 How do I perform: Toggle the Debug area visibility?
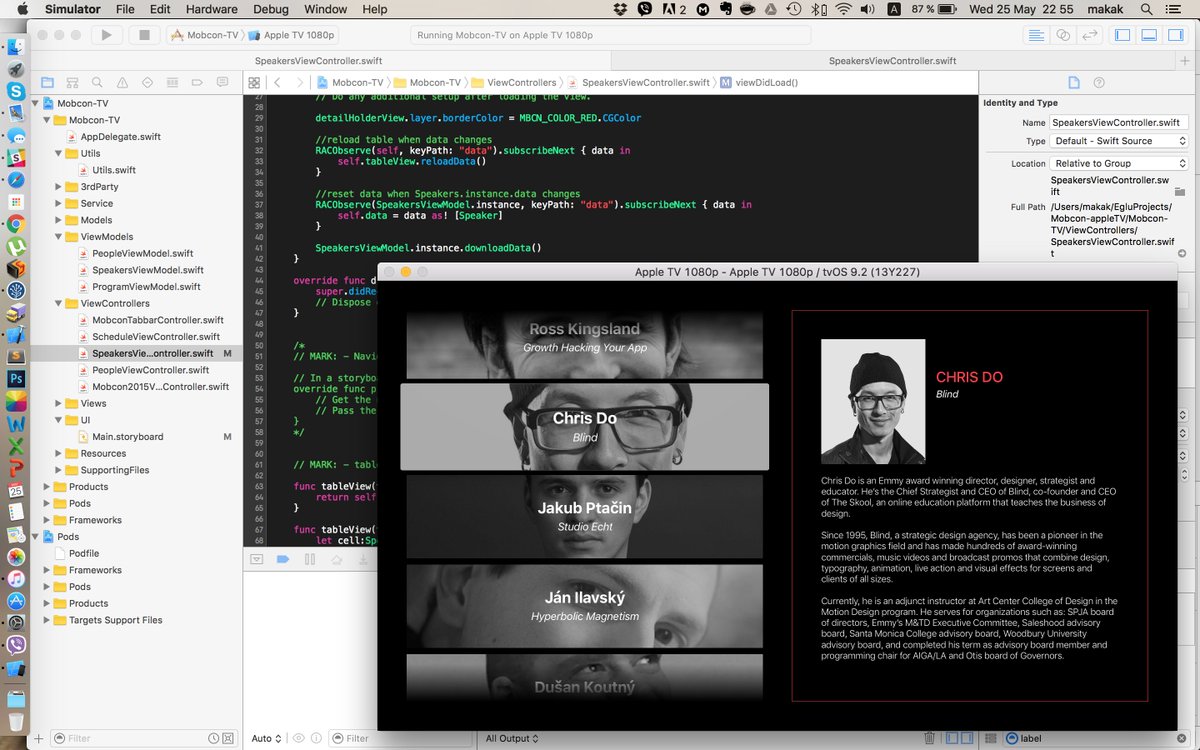1148,35
